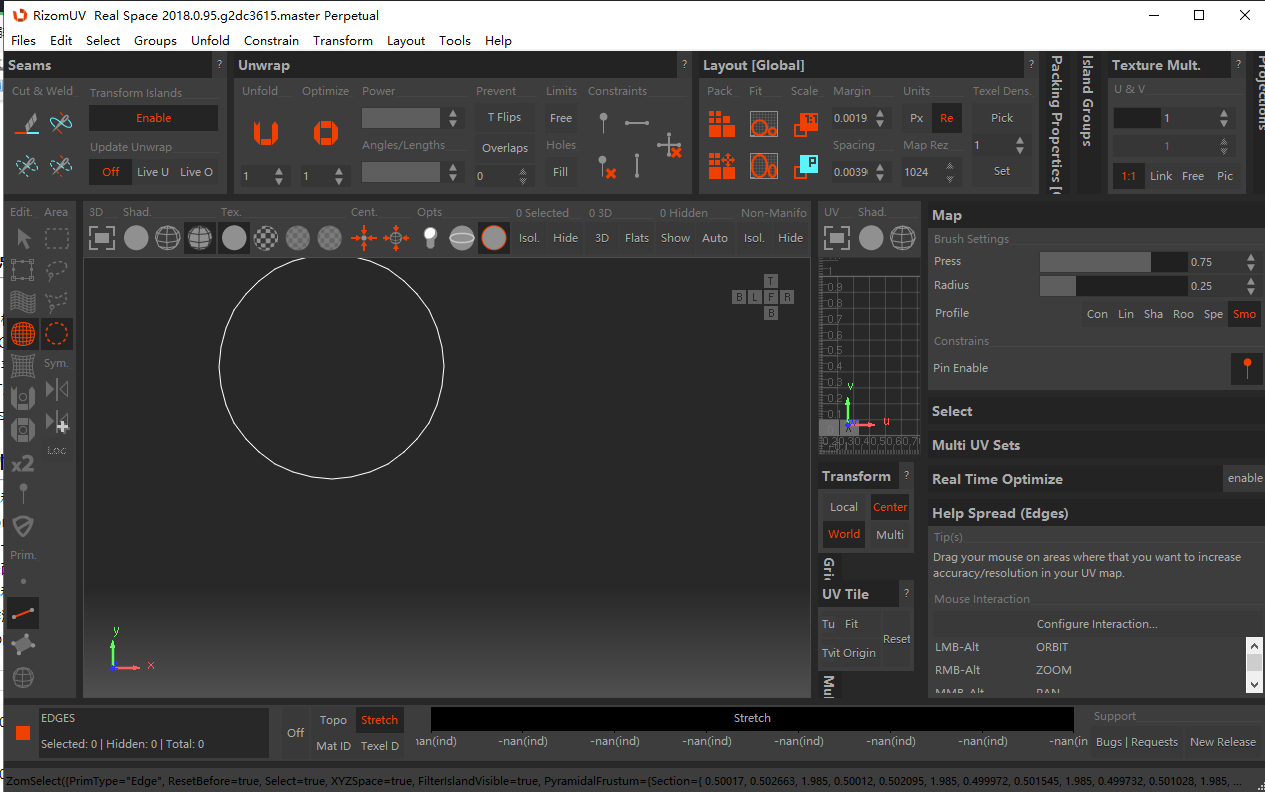Expand the Multi UV Sets section
The image size is (1265, 792).
click(x=976, y=445)
